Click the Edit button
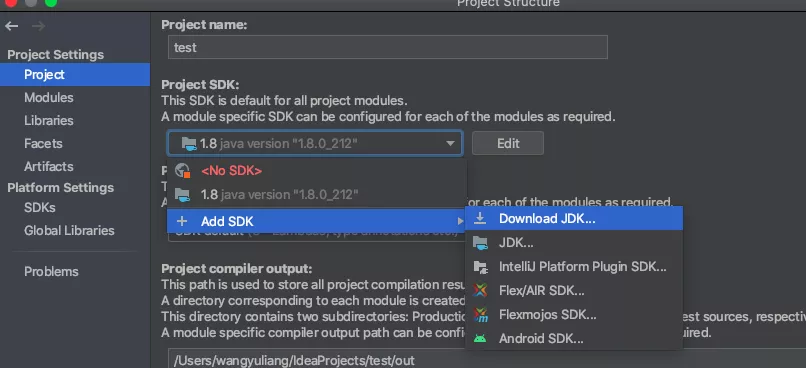This screenshot has height=368, width=806. tap(508, 143)
